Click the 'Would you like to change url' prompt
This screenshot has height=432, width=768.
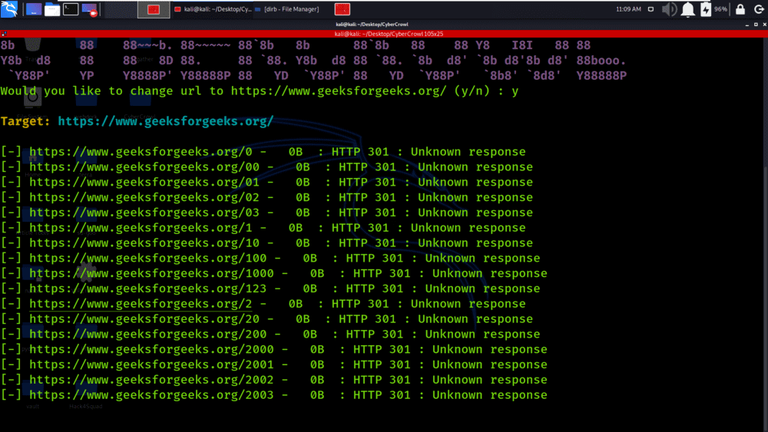(259, 91)
